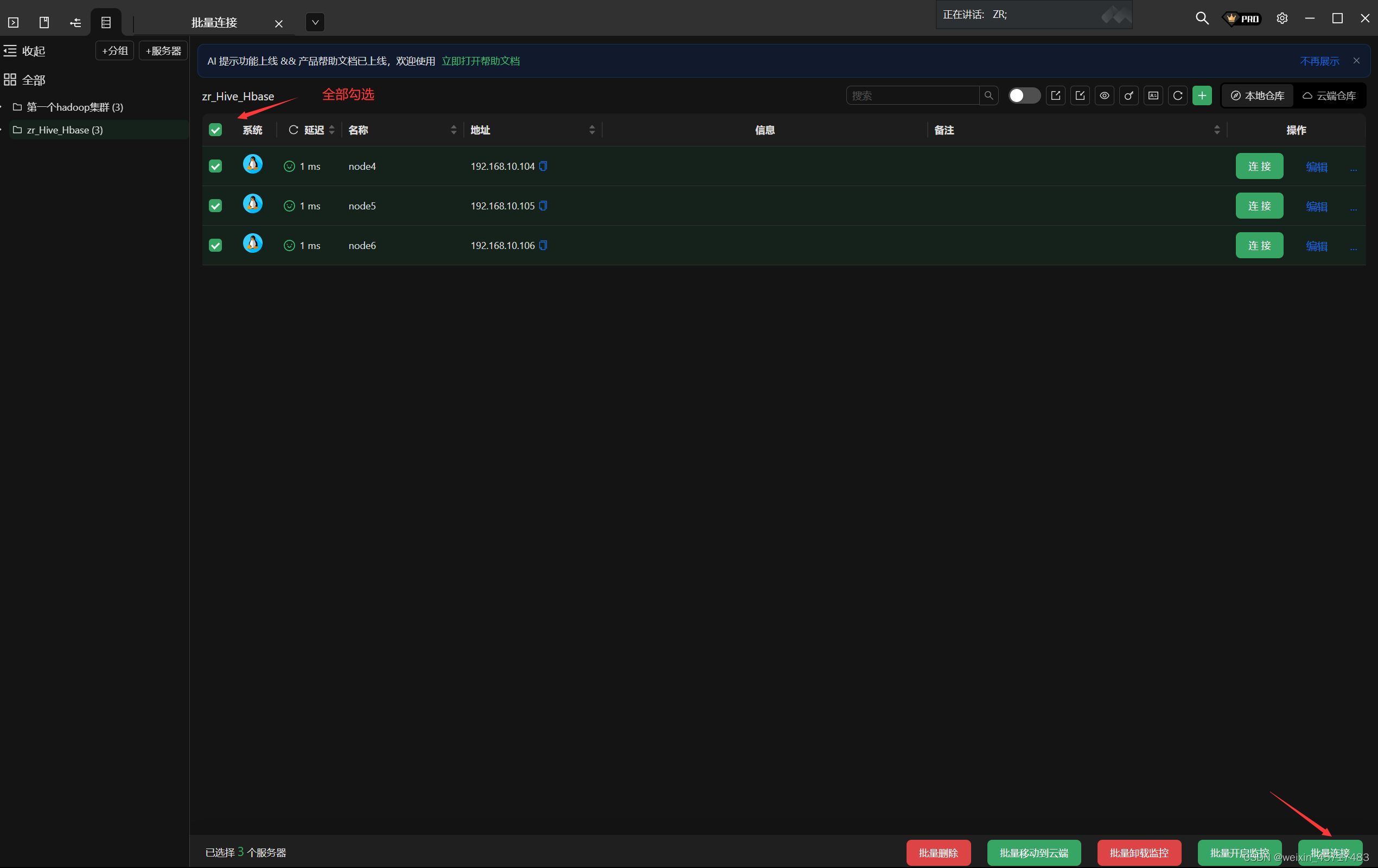Click the 搜索 input field

click(x=913, y=95)
